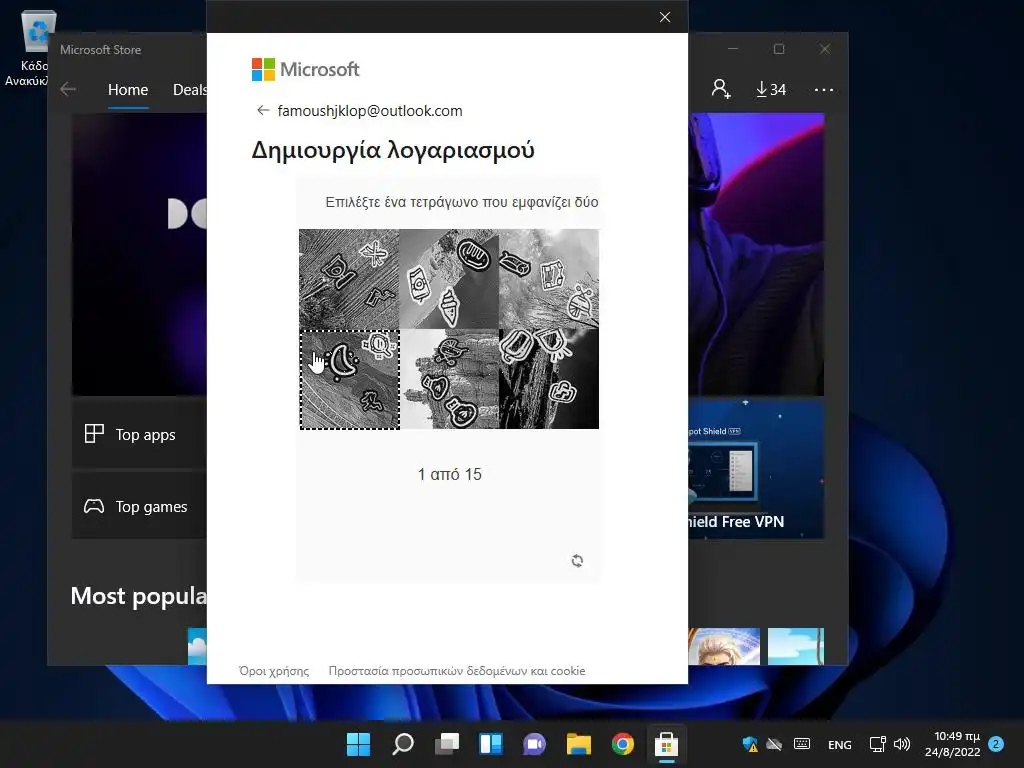The height and width of the screenshot is (768, 1024).
Task: Change input language ENG
Action: (x=839, y=744)
